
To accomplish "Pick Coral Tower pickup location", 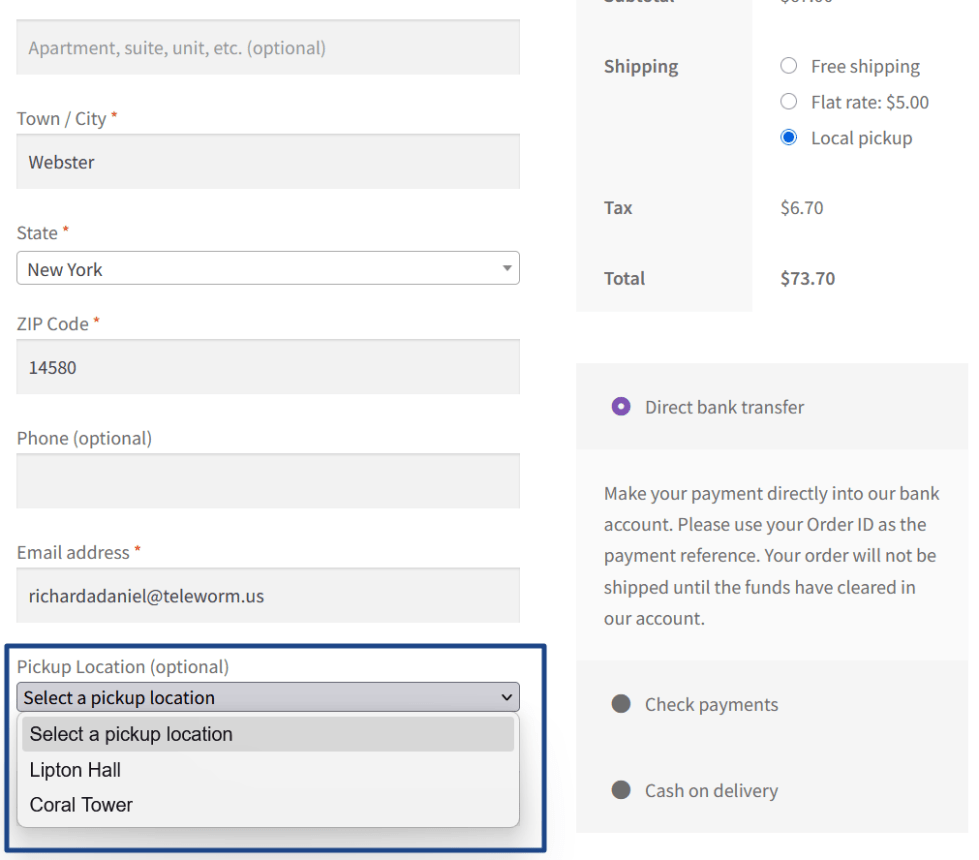I will [x=81, y=805].
